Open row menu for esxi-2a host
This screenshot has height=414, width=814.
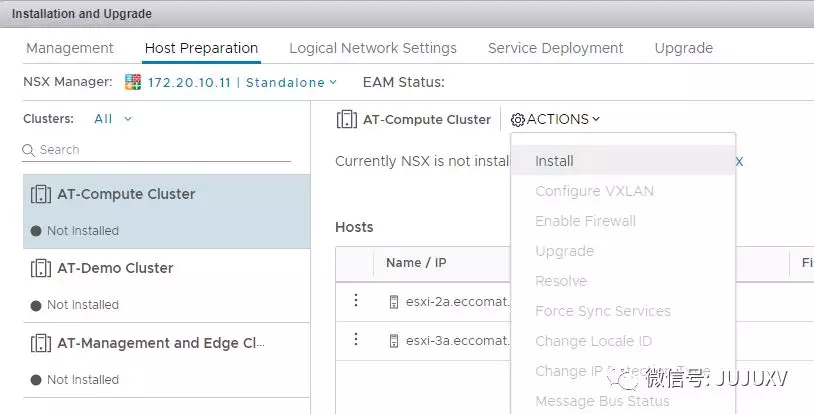point(356,300)
